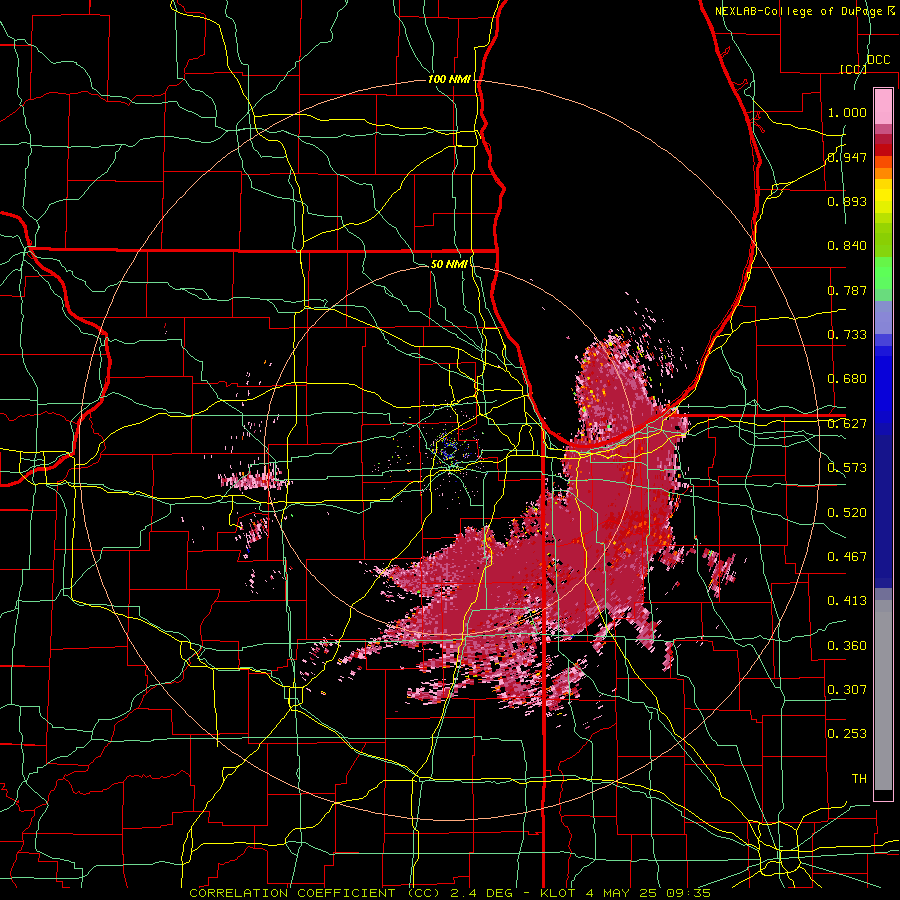Click the 0.840 color scale label

tap(847, 246)
